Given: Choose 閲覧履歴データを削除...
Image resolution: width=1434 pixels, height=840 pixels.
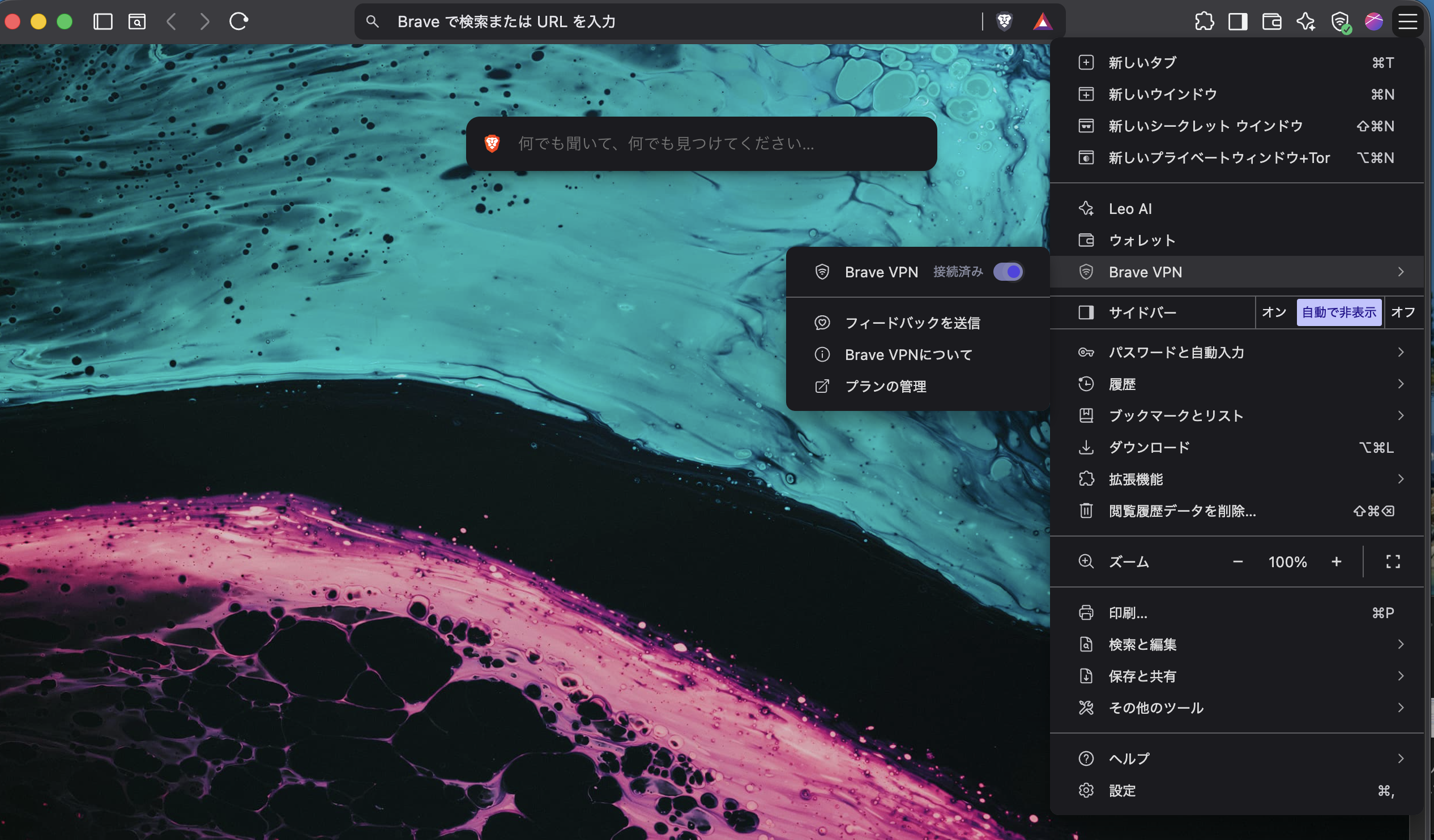Looking at the screenshot, I should (x=1236, y=511).
